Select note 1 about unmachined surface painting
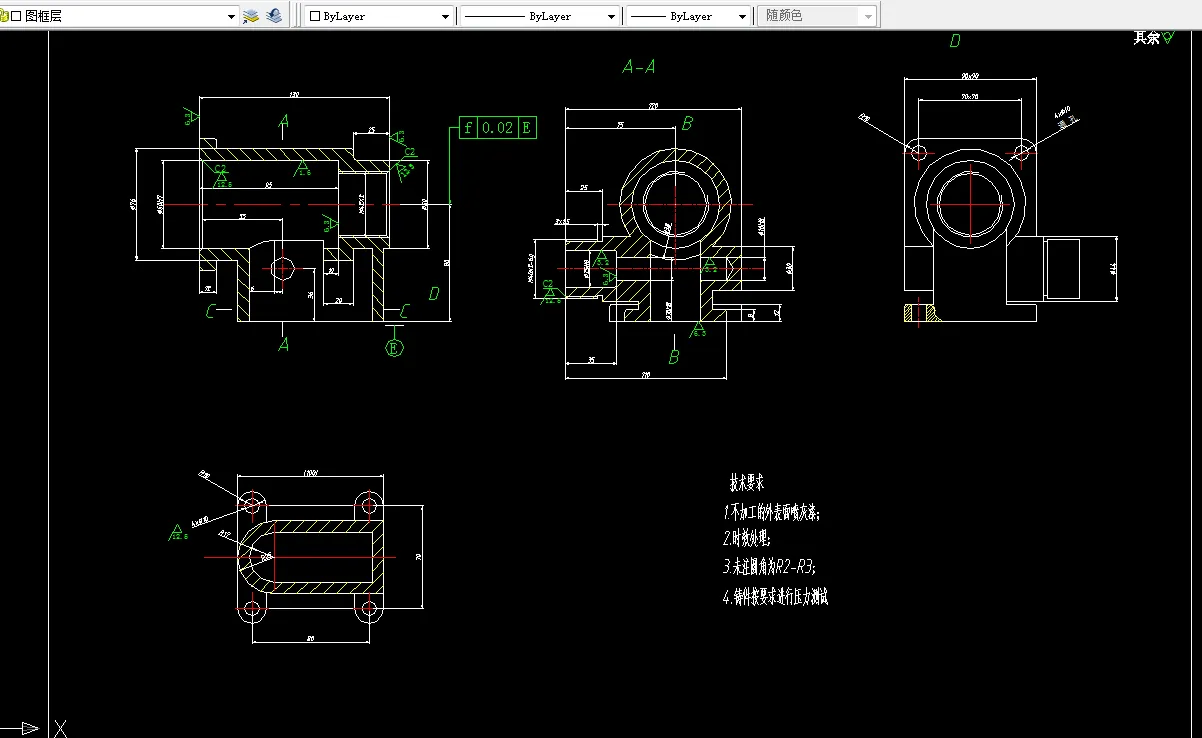The width and height of the screenshot is (1202, 738). point(772,512)
